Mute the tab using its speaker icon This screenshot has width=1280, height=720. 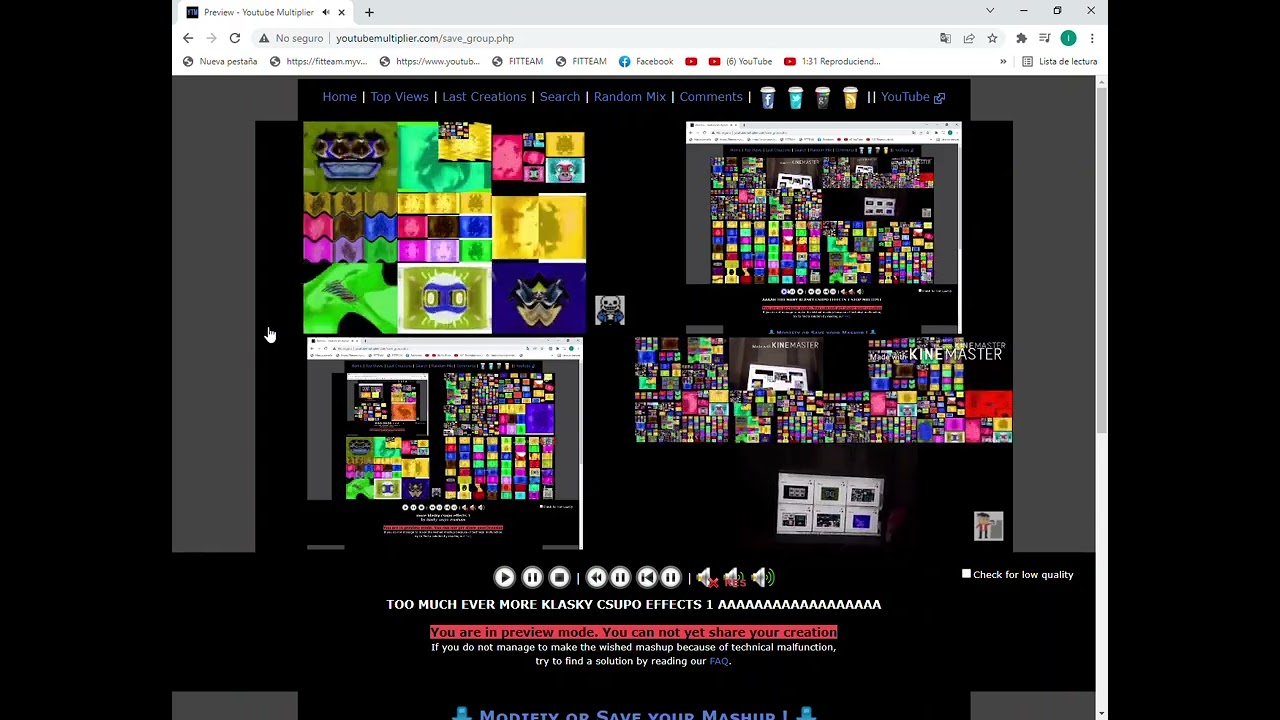(x=326, y=12)
